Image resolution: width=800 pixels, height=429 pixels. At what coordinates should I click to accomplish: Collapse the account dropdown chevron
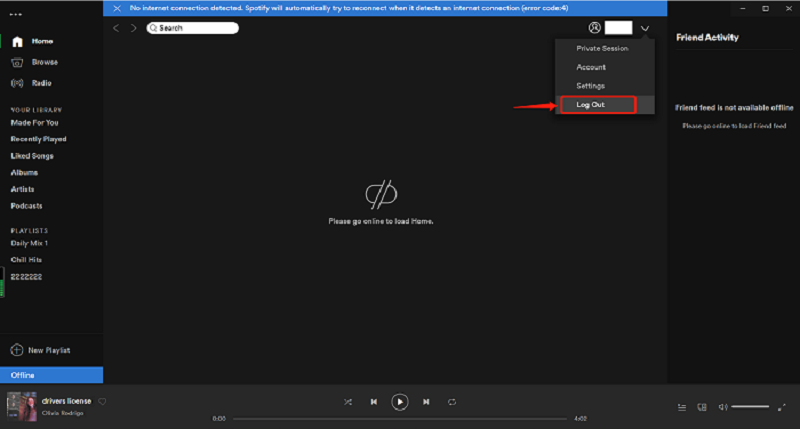pyautogui.click(x=645, y=29)
